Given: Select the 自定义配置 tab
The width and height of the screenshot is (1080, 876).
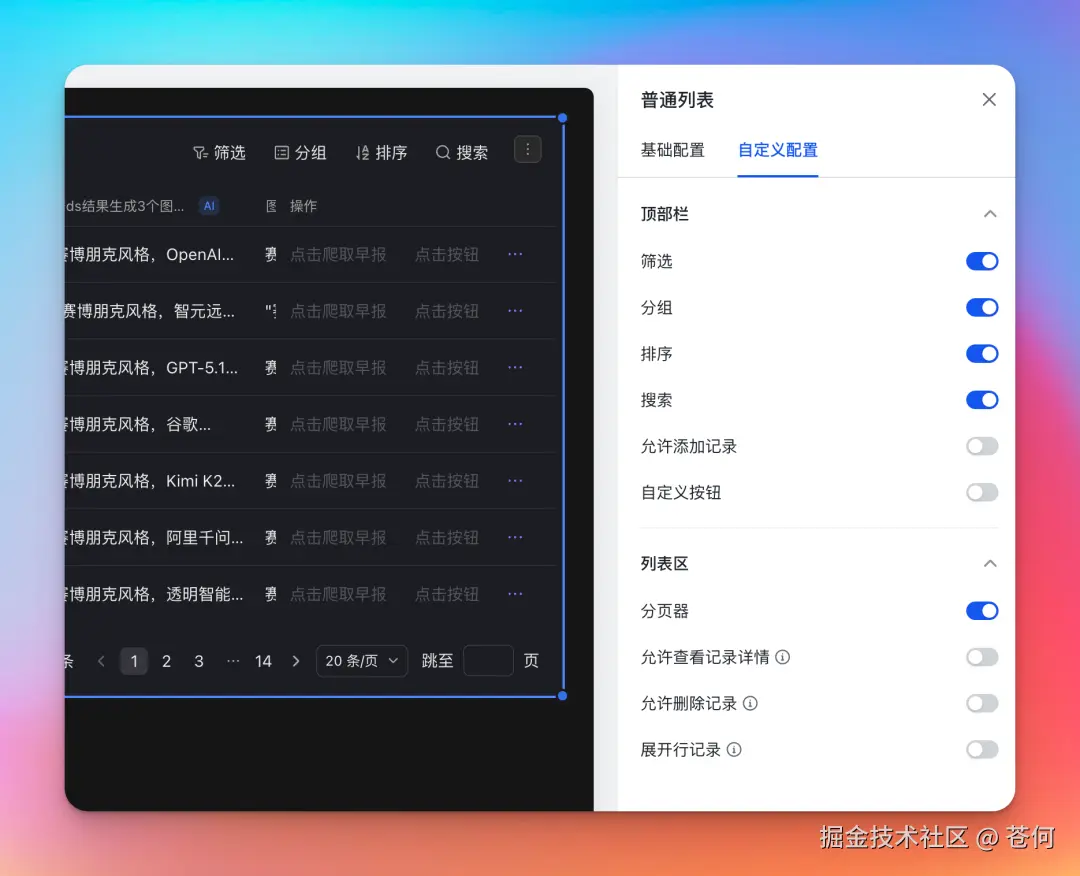Looking at the screenshot, I should [777, 151].
